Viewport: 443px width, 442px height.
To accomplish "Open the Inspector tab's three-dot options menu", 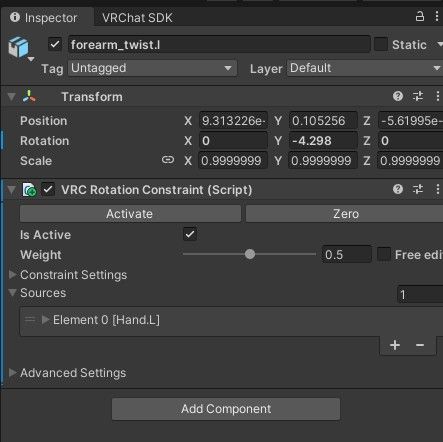I will point(437,16).
